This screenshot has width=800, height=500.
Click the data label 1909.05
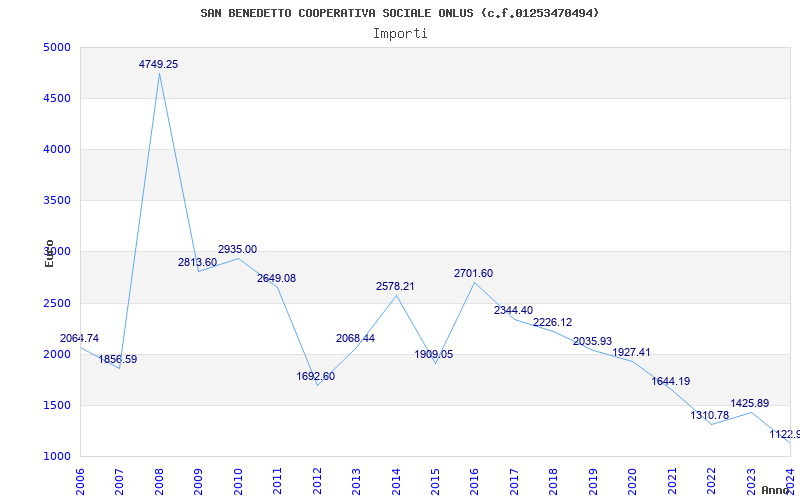(434, 354)
